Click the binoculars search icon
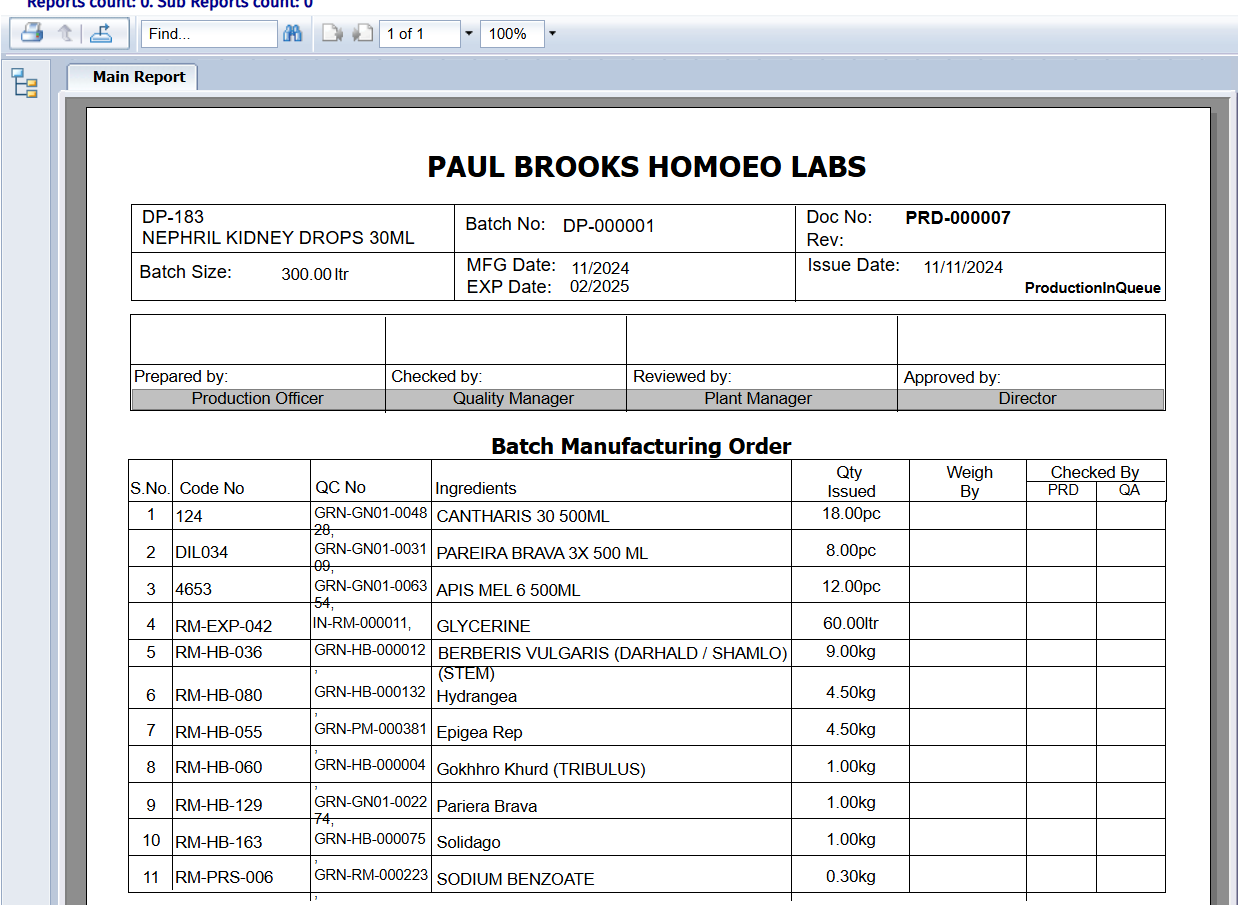This screenshot has height=905, width=1249. click(x=293, y=33)
